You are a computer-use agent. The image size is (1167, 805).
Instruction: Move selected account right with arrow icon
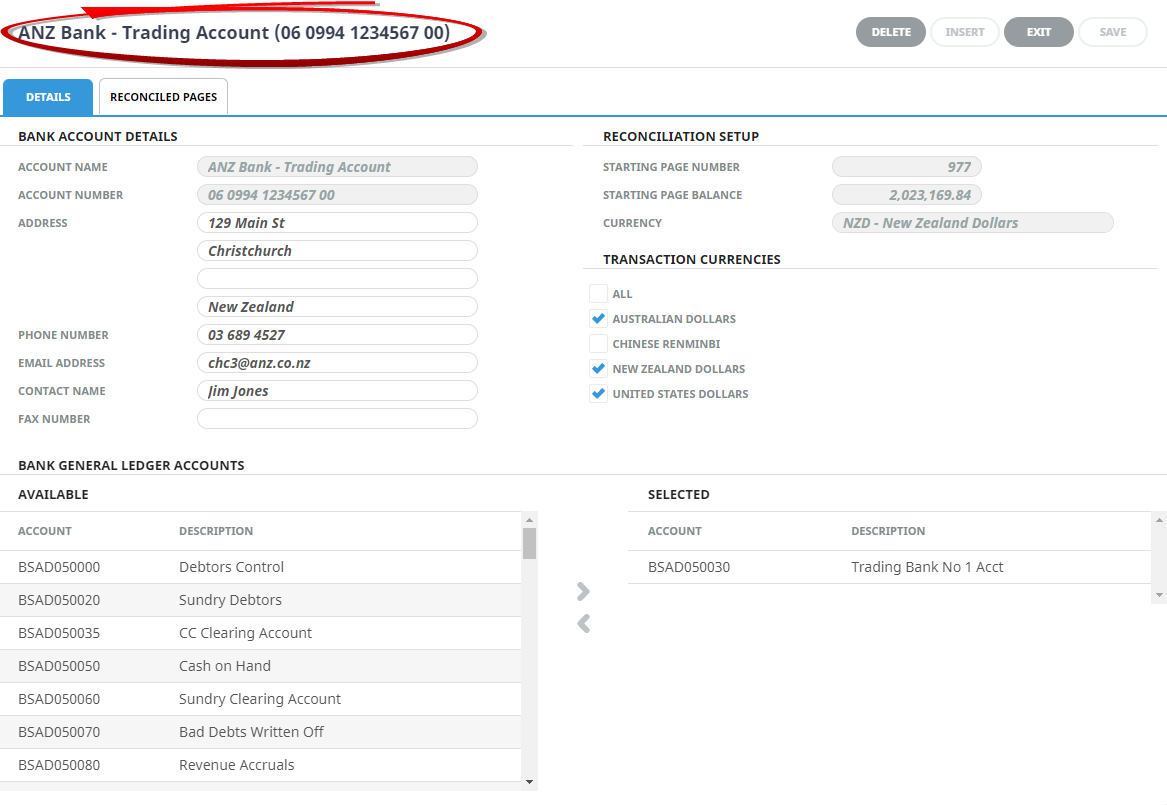tap(584, 591)
